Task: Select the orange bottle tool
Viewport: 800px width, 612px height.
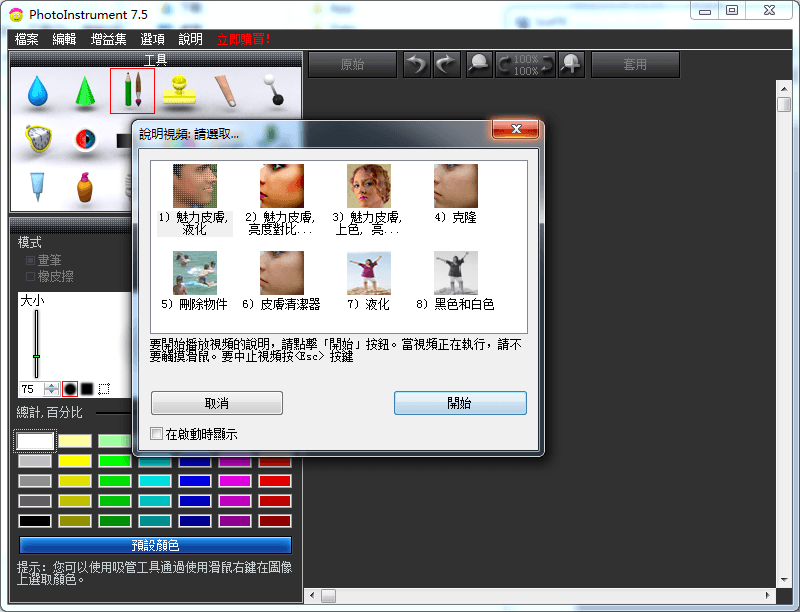Action: point(85,187)
